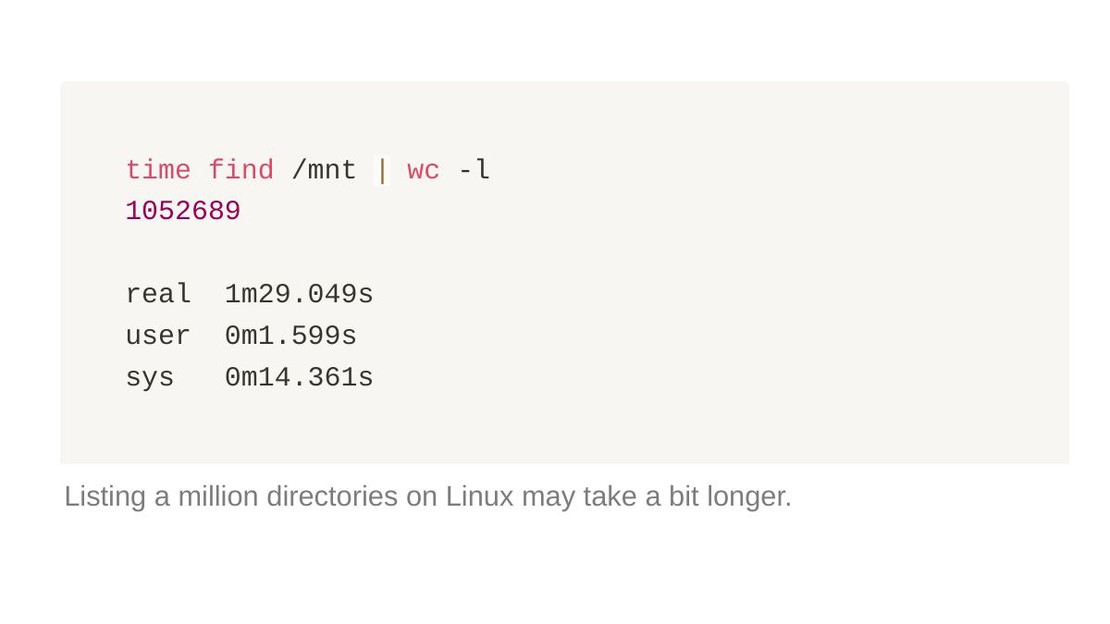Click the "/mnt" path in the command
The height and width of the screenshot is (624, 1110).
[x=324, y=170]
